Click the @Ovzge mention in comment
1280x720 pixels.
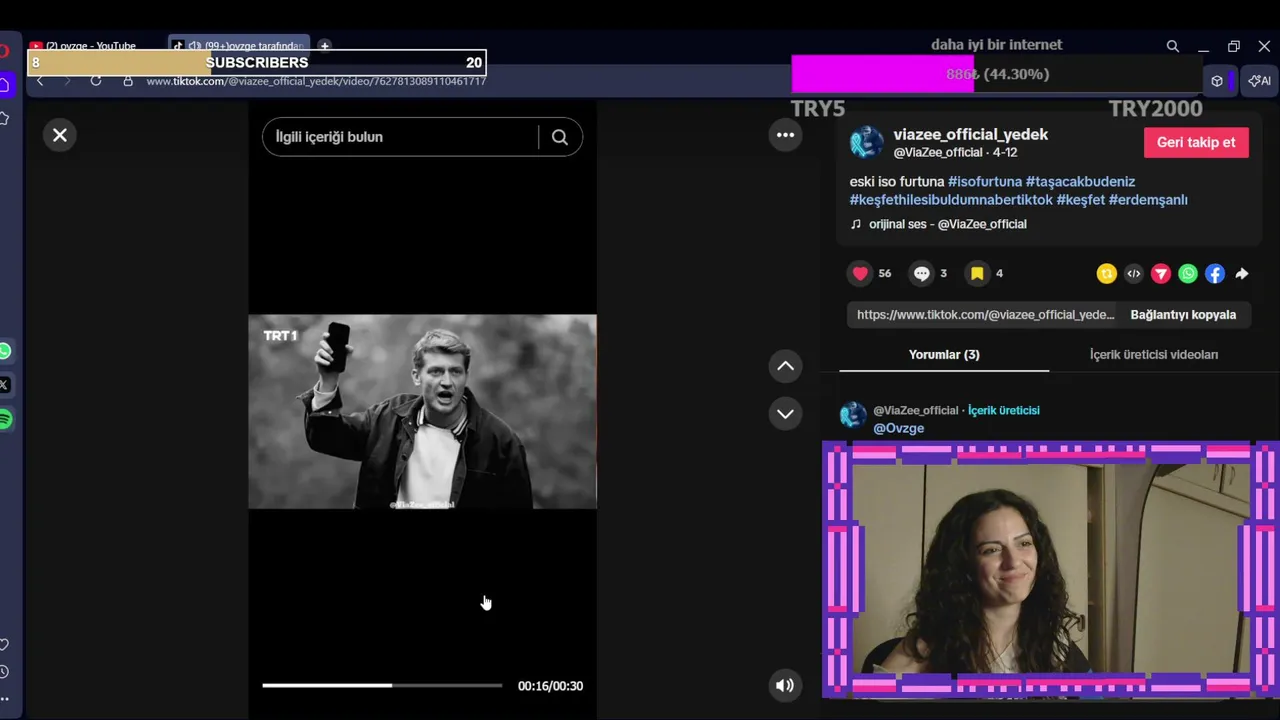coord(898,428)
